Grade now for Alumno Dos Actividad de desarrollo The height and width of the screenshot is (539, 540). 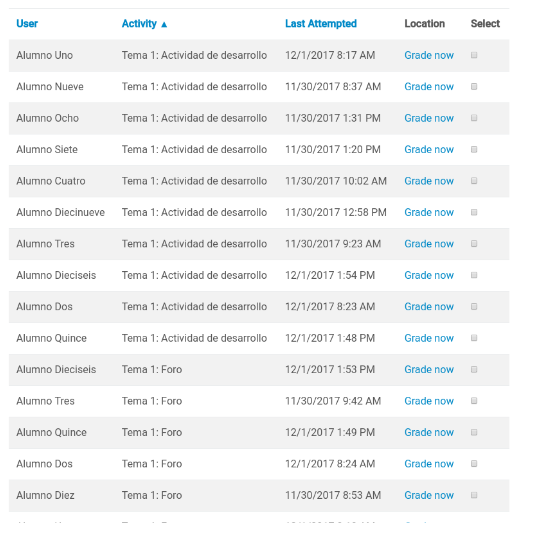429,307
